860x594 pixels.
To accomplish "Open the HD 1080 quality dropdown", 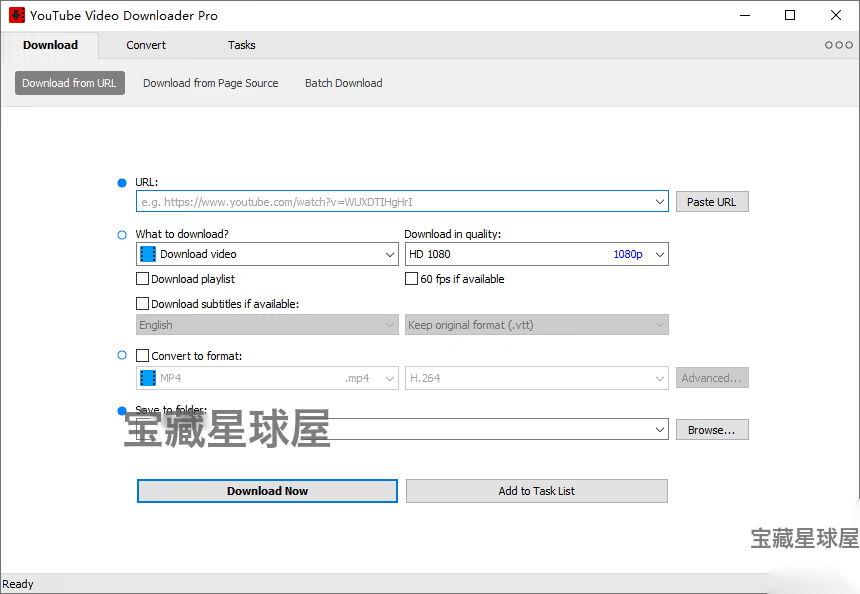I will 536,254.
